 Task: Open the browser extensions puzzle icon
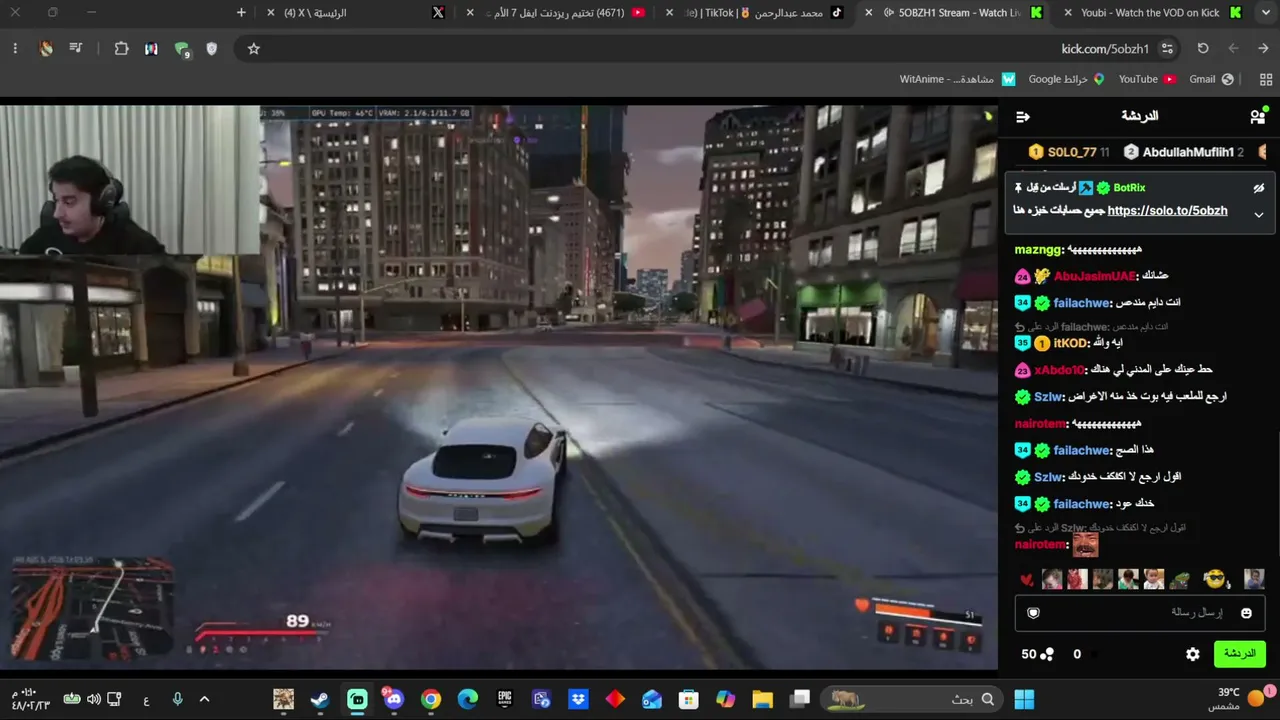[x=122, y=48]
